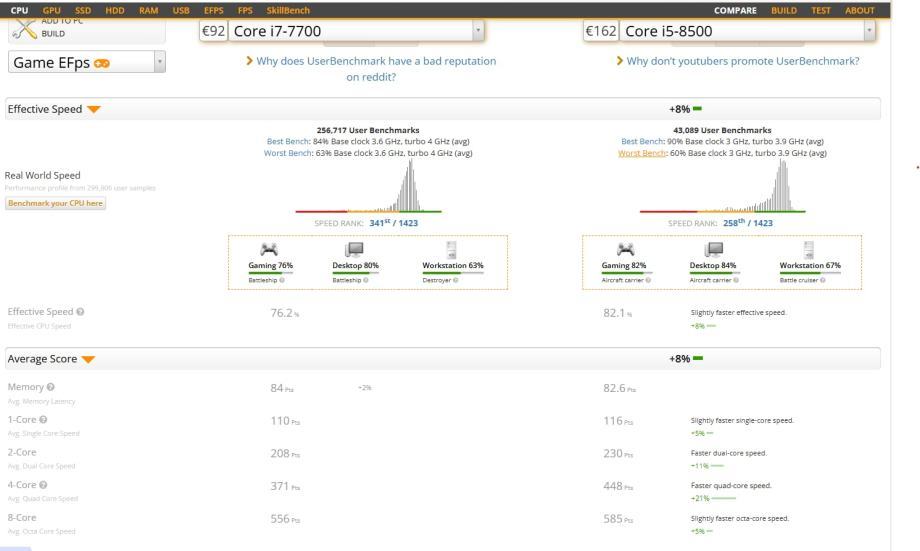This screenshot has height=551, width=920.
Task: Open the Core i7-7700 dropdown arrow
Action: 478,31
